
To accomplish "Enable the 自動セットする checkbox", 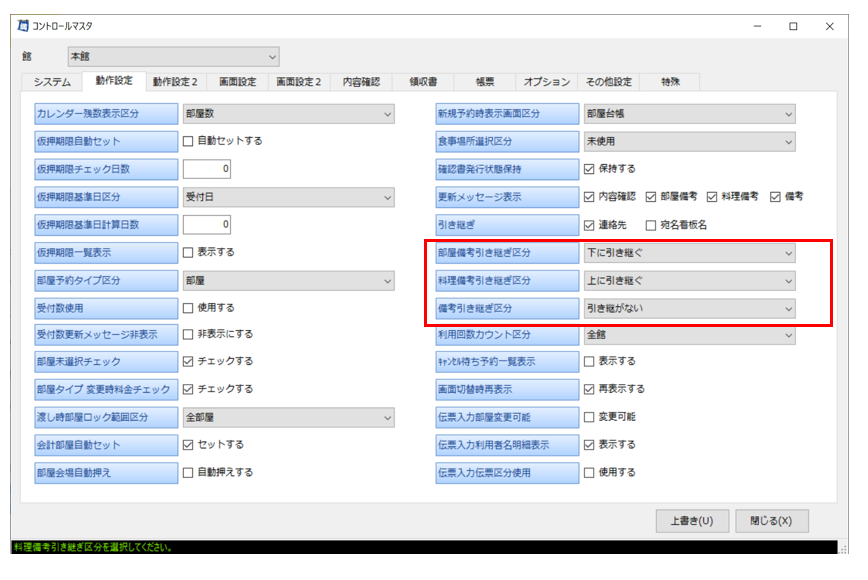I will [188, 141].
